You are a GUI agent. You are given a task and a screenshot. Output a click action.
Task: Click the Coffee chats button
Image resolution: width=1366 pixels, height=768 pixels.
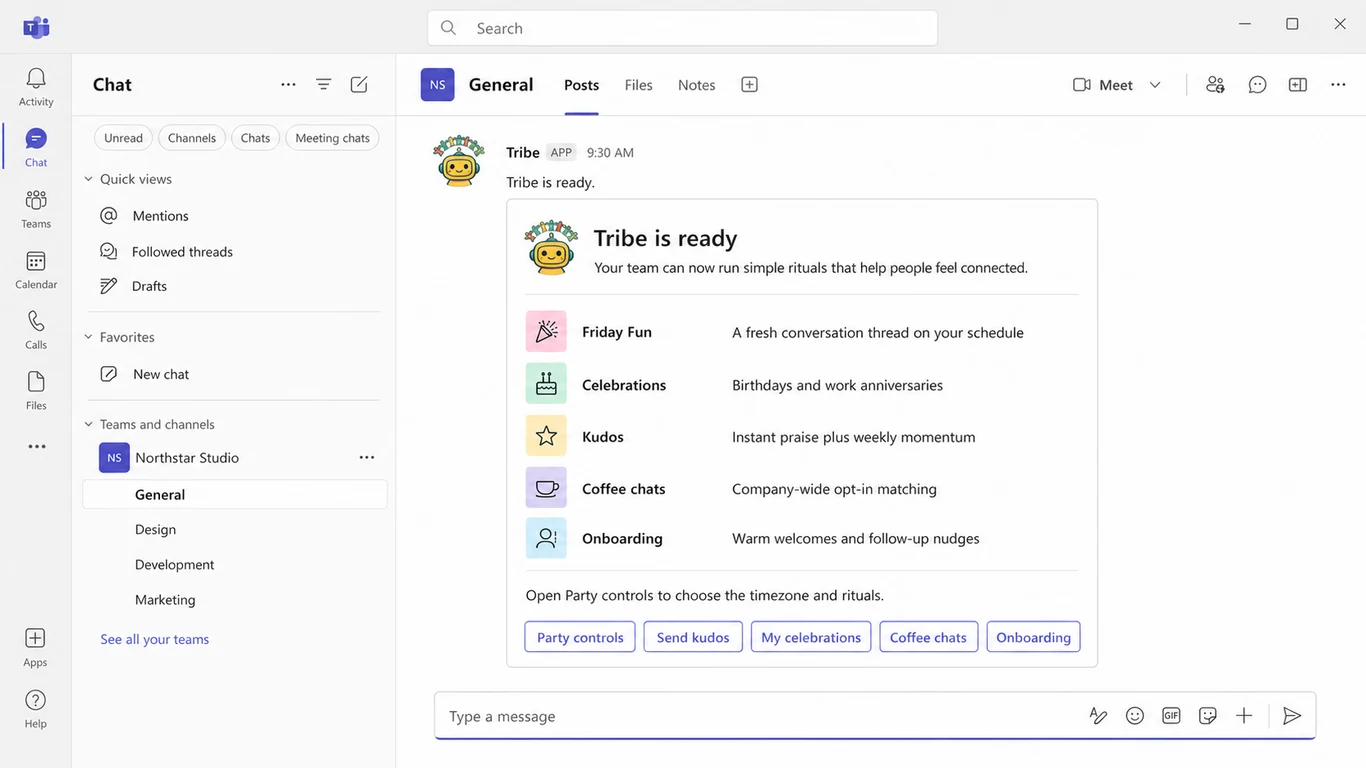928,637
